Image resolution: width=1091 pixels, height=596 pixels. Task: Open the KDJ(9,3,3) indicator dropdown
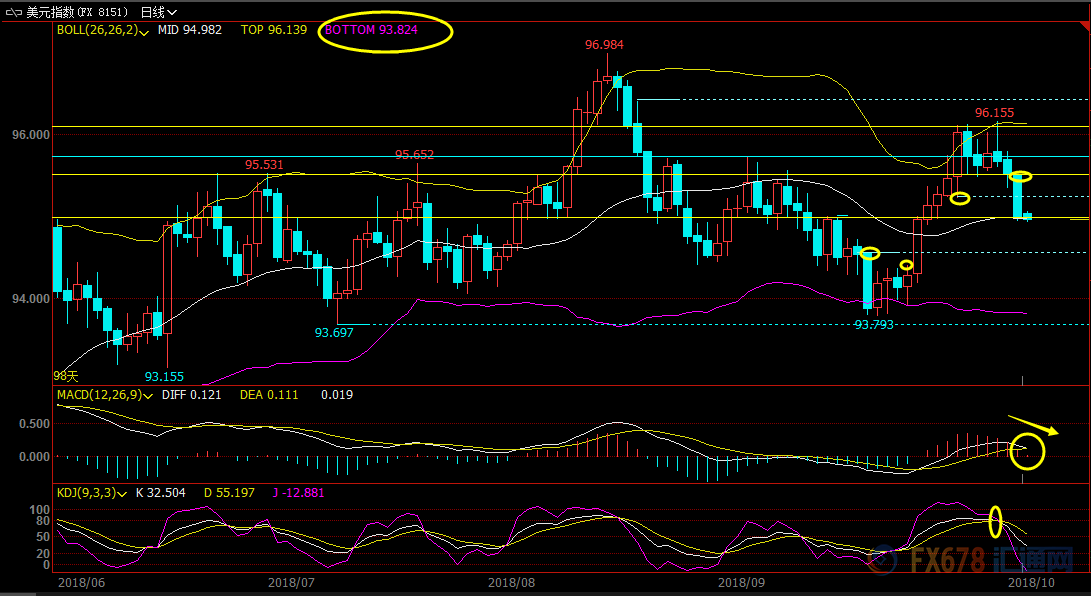pos(125,494)
